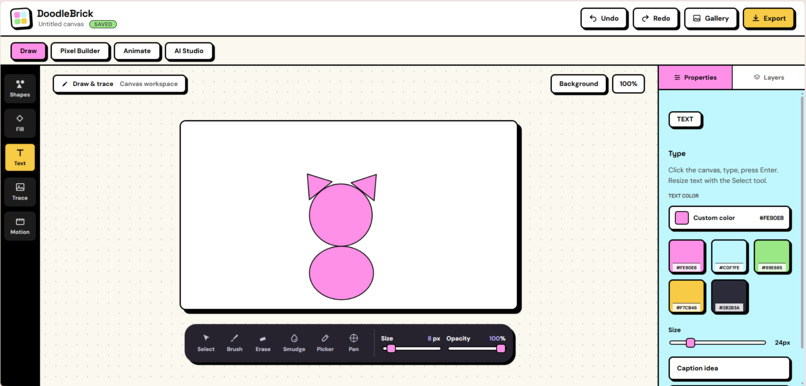Viewport: 806px width, 386px height.
Task: Choose the green #99E885 swatch
Action: click(772, 255)
